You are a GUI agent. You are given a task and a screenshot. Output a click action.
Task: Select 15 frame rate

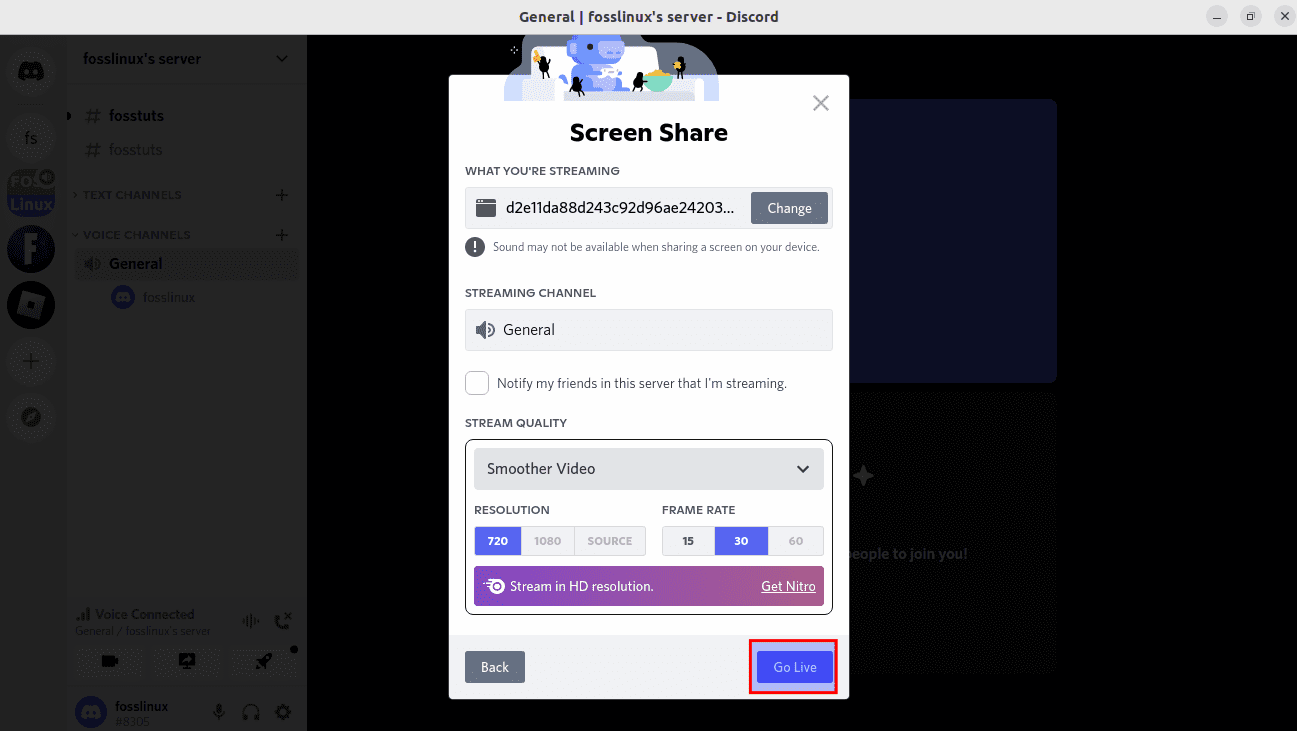[x=688, y=541]
